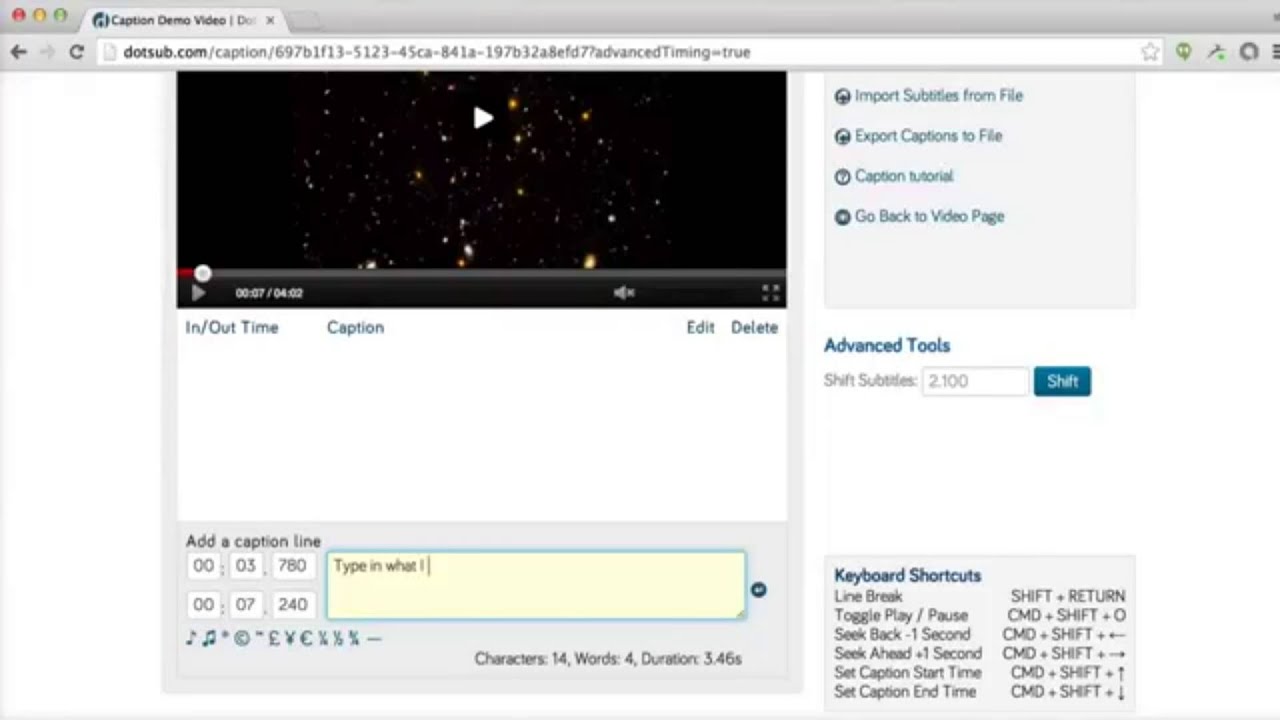Insert the yen symbol

click(x=290, y=638)
